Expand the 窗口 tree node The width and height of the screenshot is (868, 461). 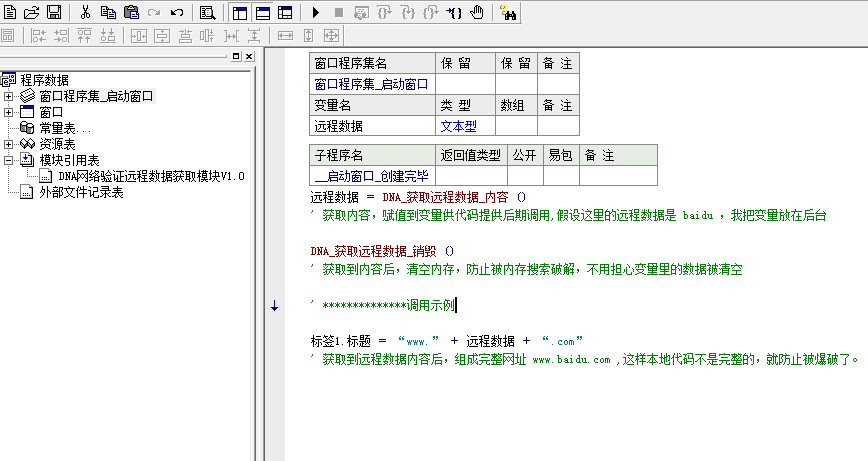coord(8,112)
